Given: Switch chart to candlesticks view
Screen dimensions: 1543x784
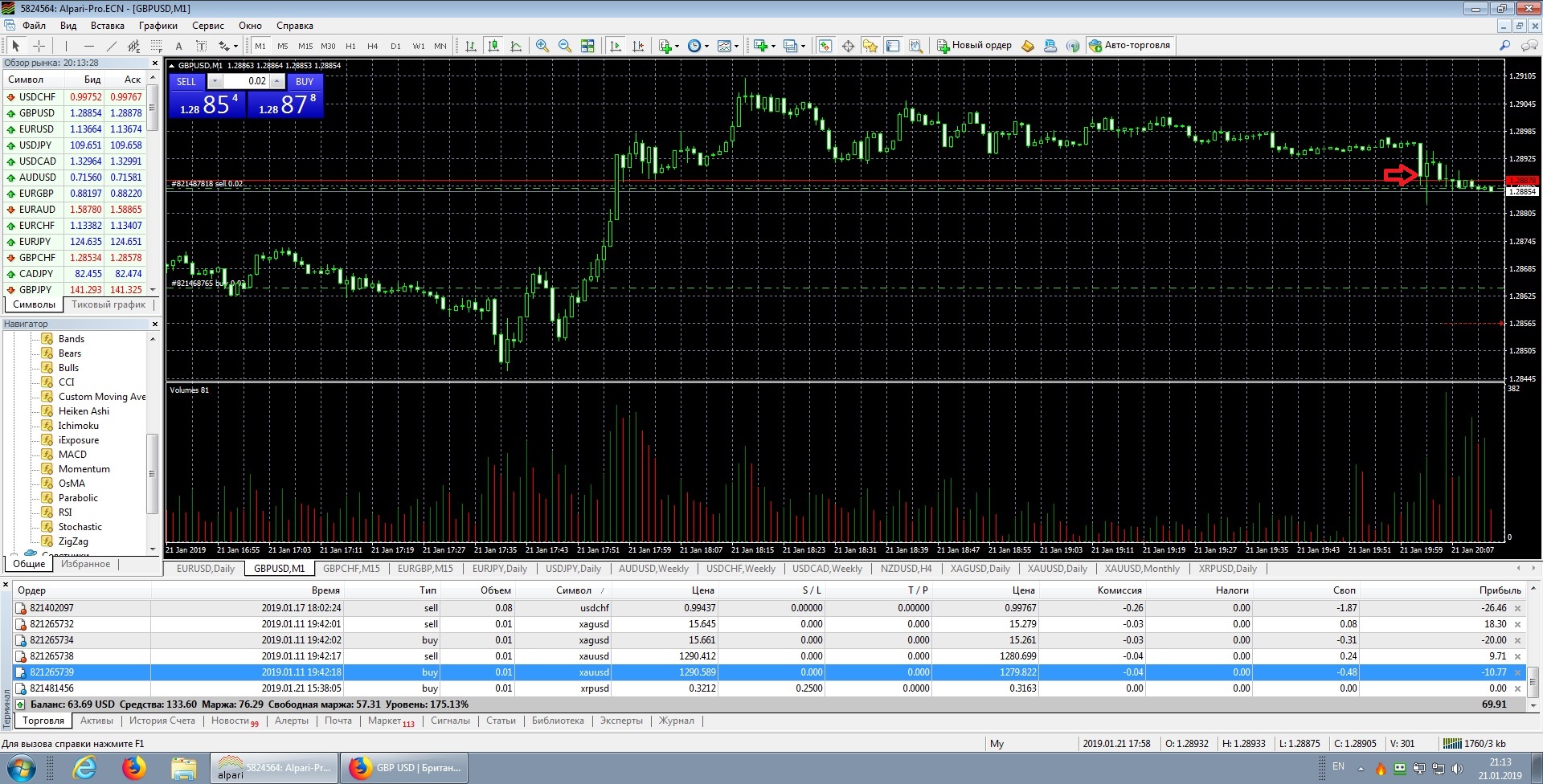Looking at the screenshot, I should point(493,46).
